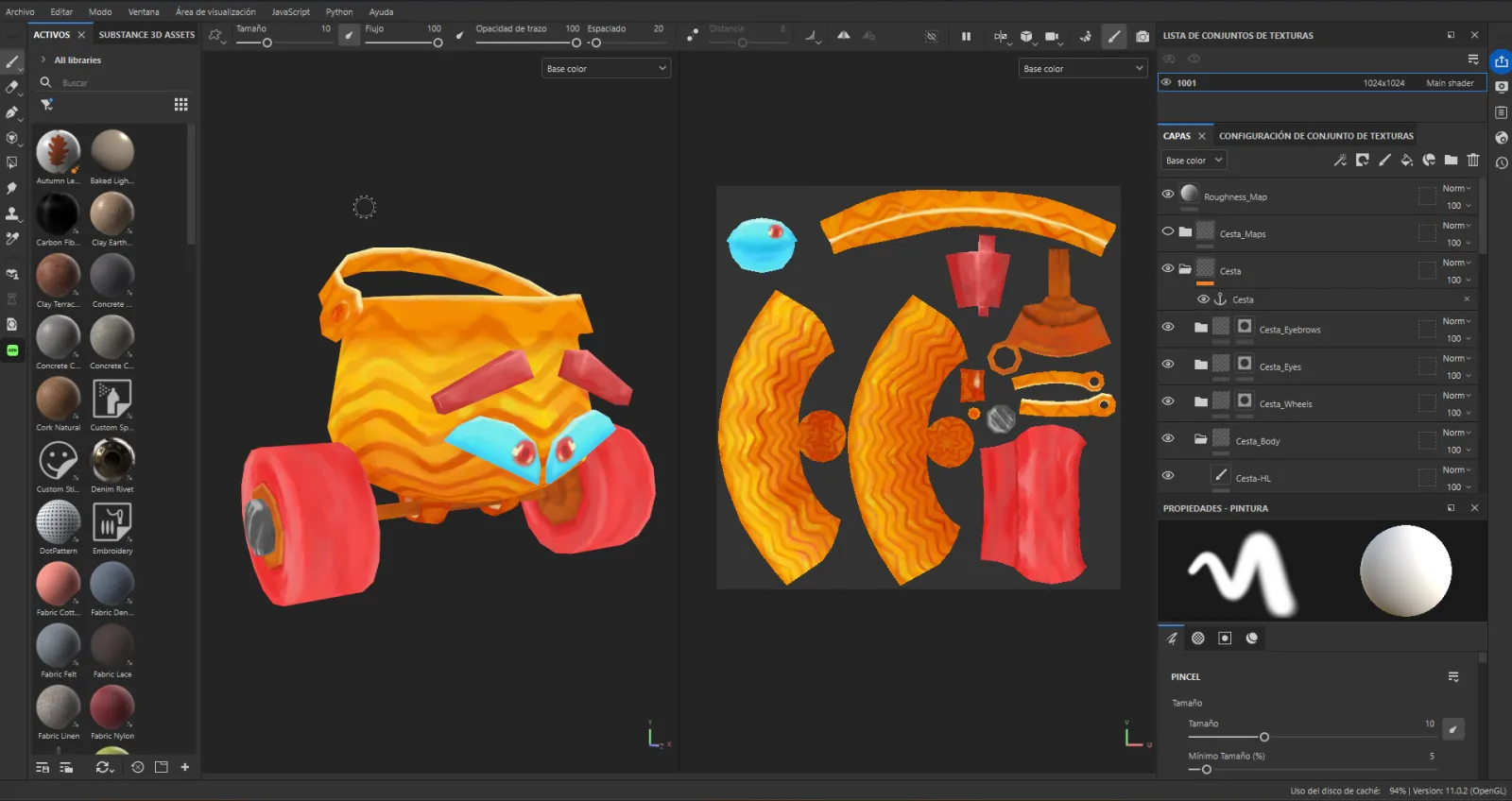Select the Smudge tool in the left toolbar
The height and width of the screenshot is (801, 1512).
12,188
